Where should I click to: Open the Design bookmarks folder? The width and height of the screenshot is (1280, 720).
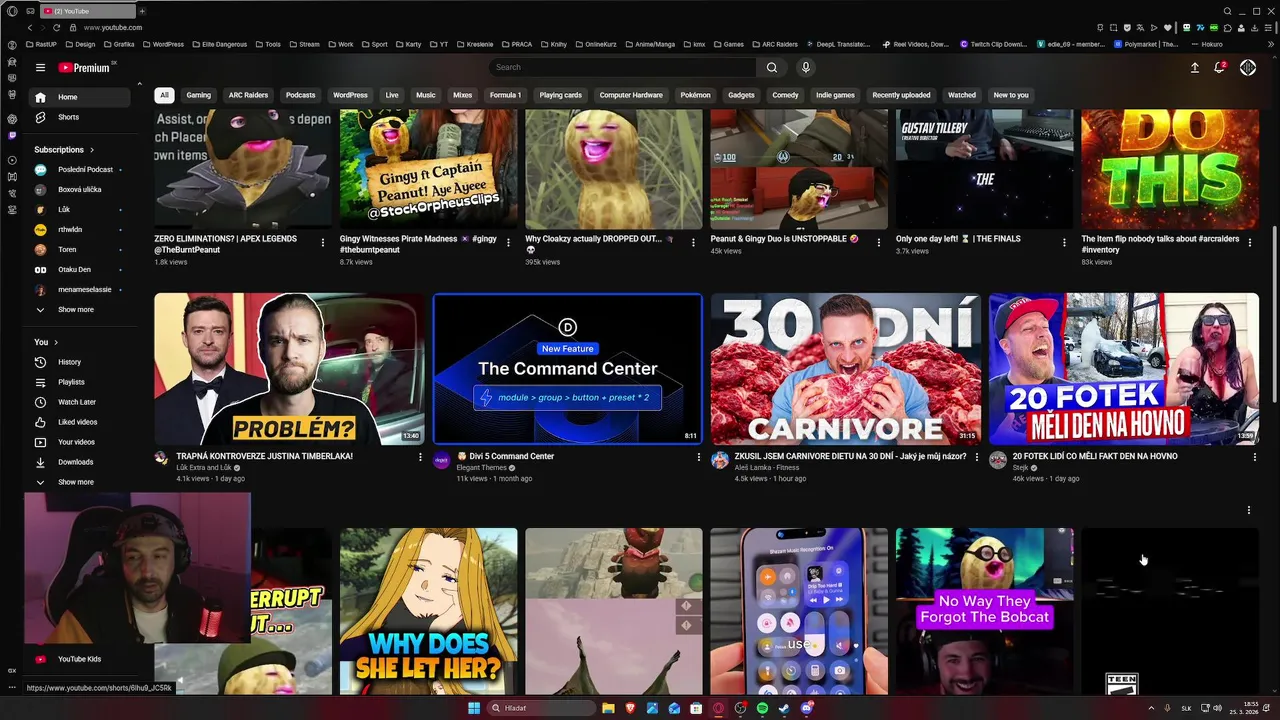coord(80,45)
